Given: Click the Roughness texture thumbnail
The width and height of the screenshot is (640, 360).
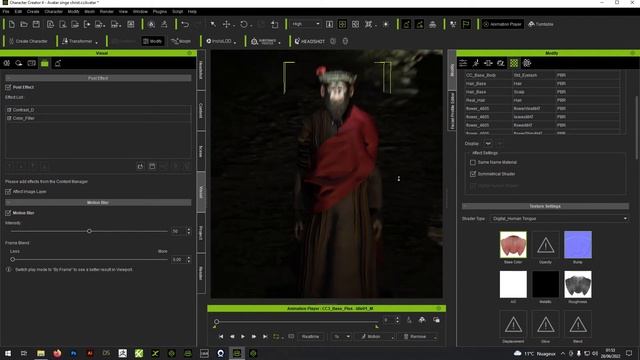Looking at the screenshot, I should point(578,284).
